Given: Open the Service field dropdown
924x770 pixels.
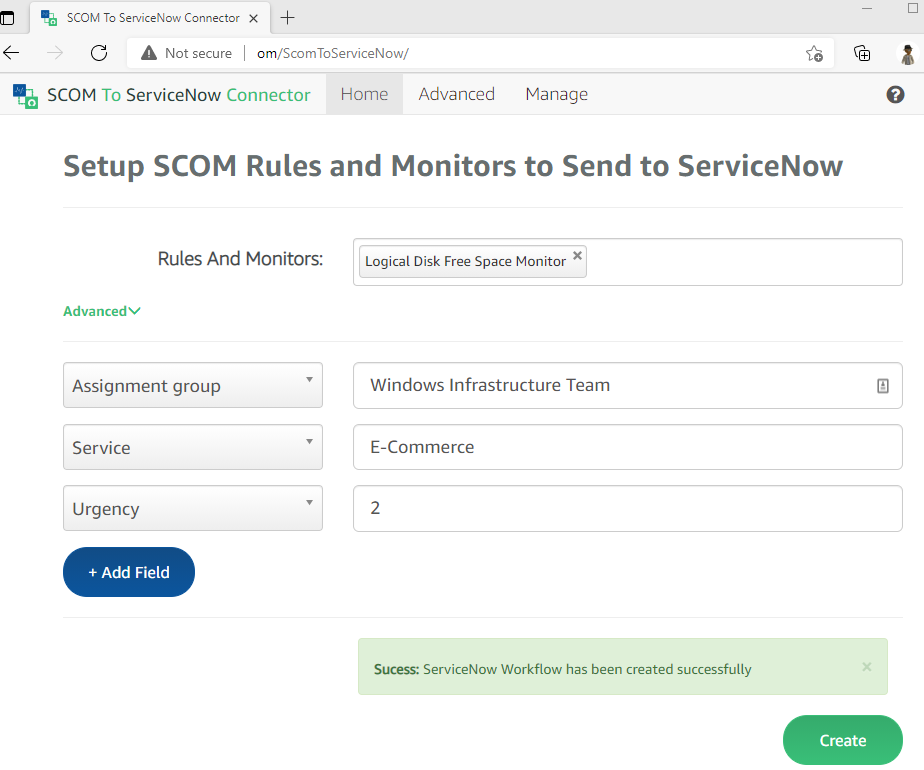Looking at the screenshot, I should point(193,447).
